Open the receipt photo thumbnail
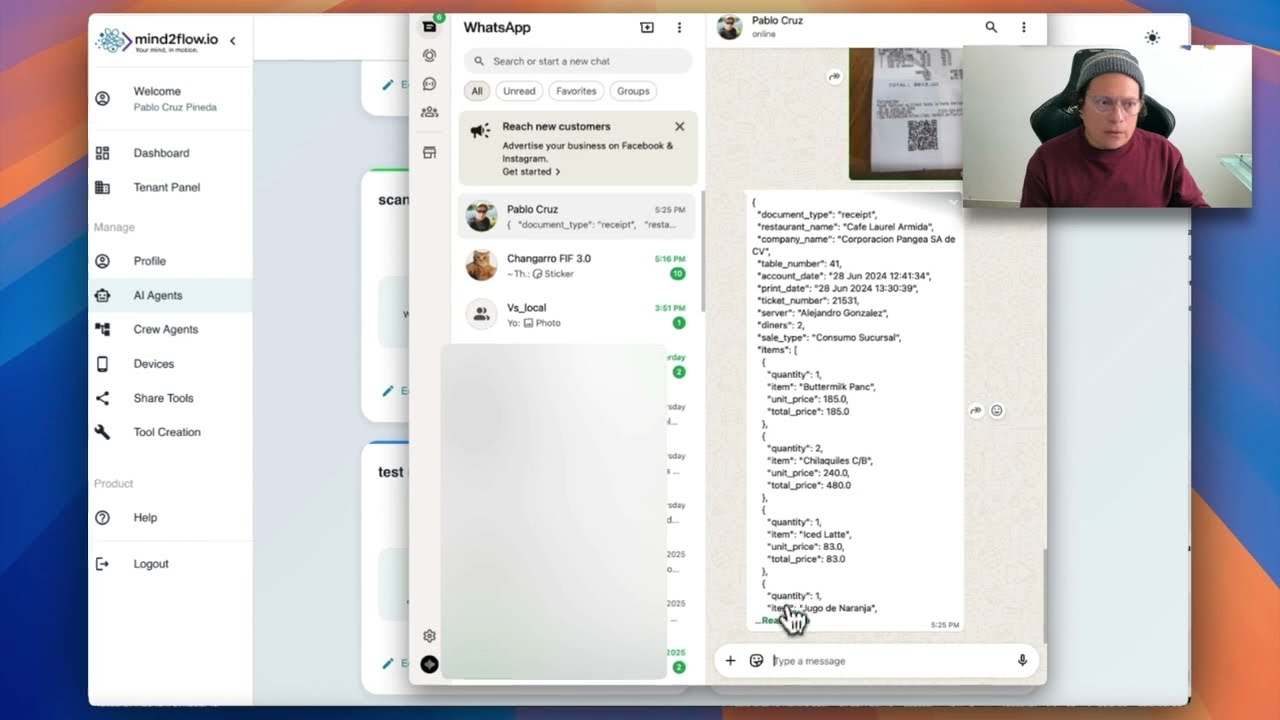The width and height of the screenshot is (1280, 720). click(906, 112)
